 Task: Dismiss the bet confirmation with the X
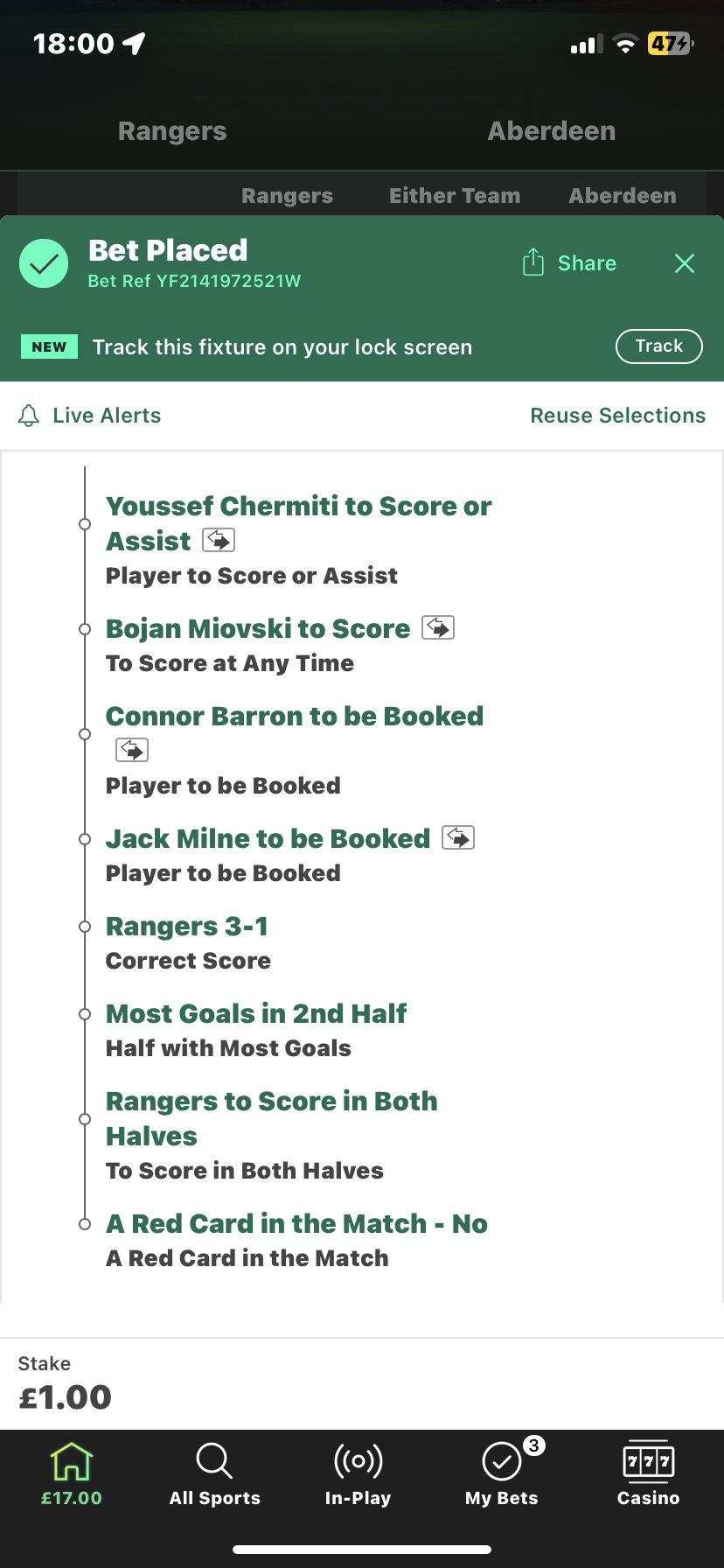[685, 262]
